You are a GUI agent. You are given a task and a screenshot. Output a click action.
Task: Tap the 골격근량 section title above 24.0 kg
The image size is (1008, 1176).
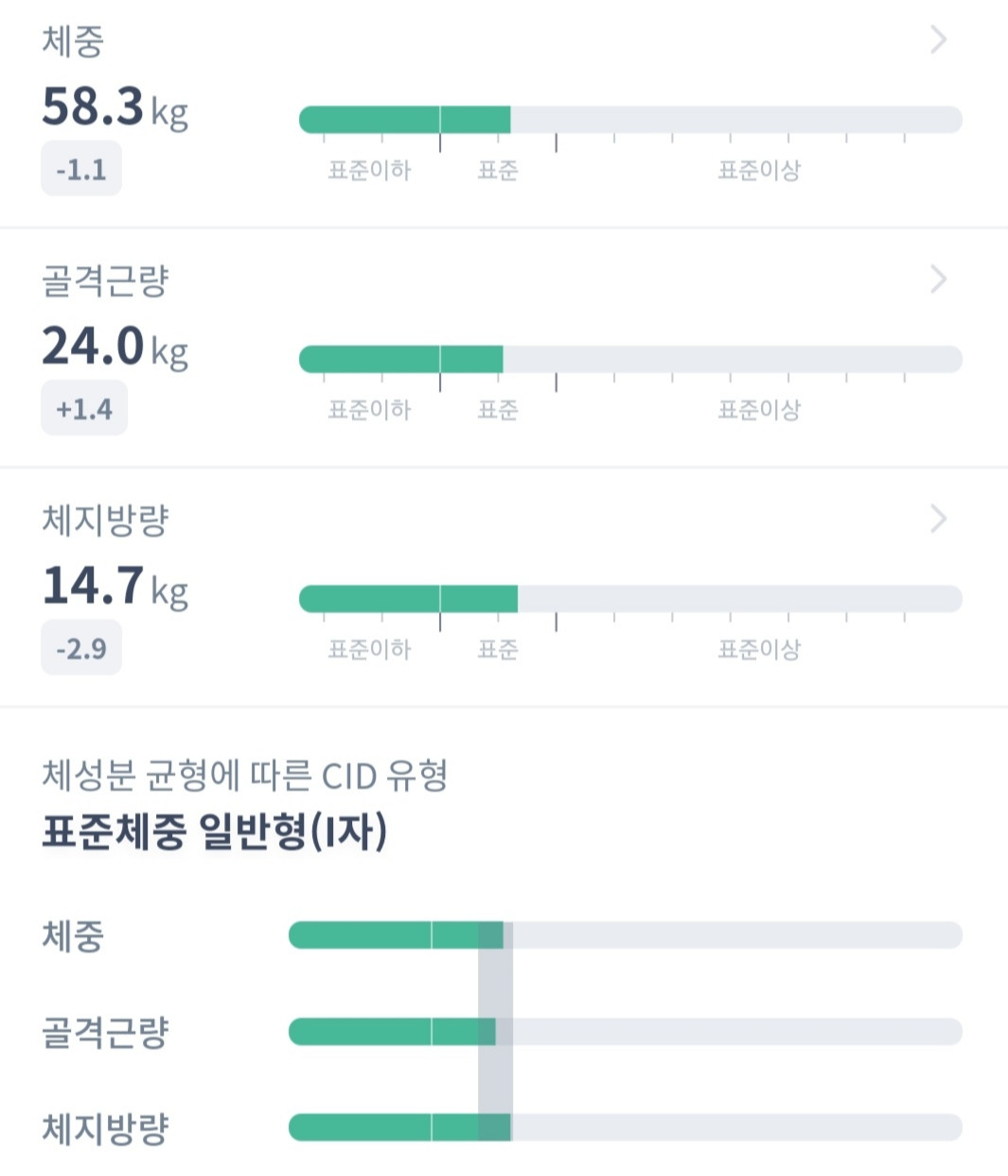pos(105,281)
